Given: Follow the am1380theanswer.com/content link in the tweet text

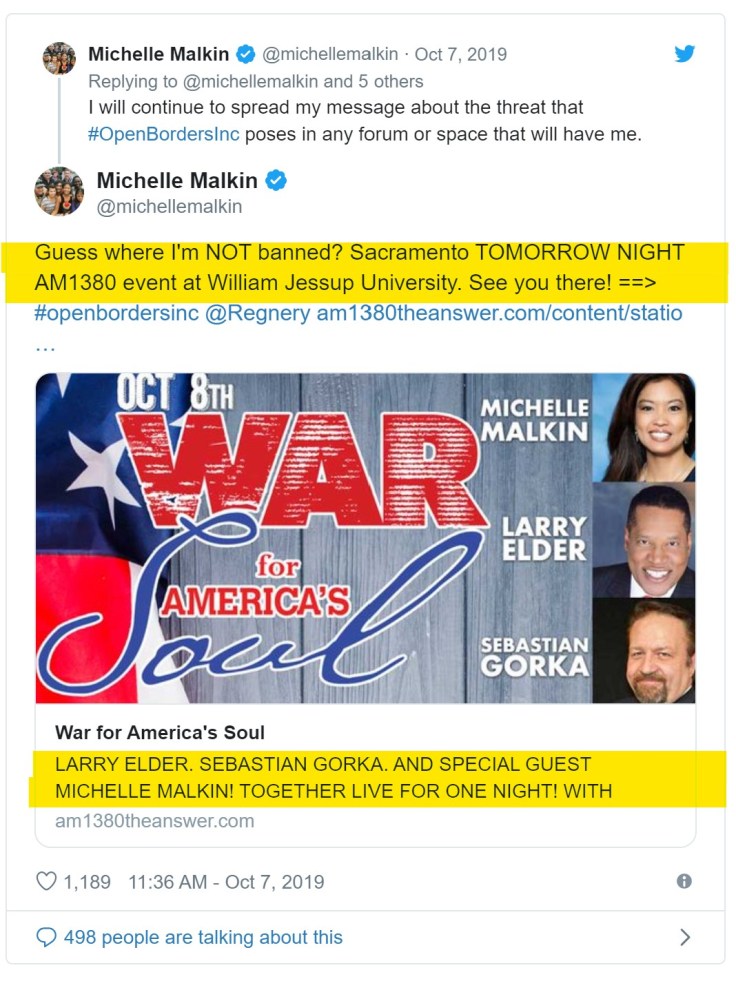Looking at the screenshot, I should pyautogui.click(x=499, y=313).
